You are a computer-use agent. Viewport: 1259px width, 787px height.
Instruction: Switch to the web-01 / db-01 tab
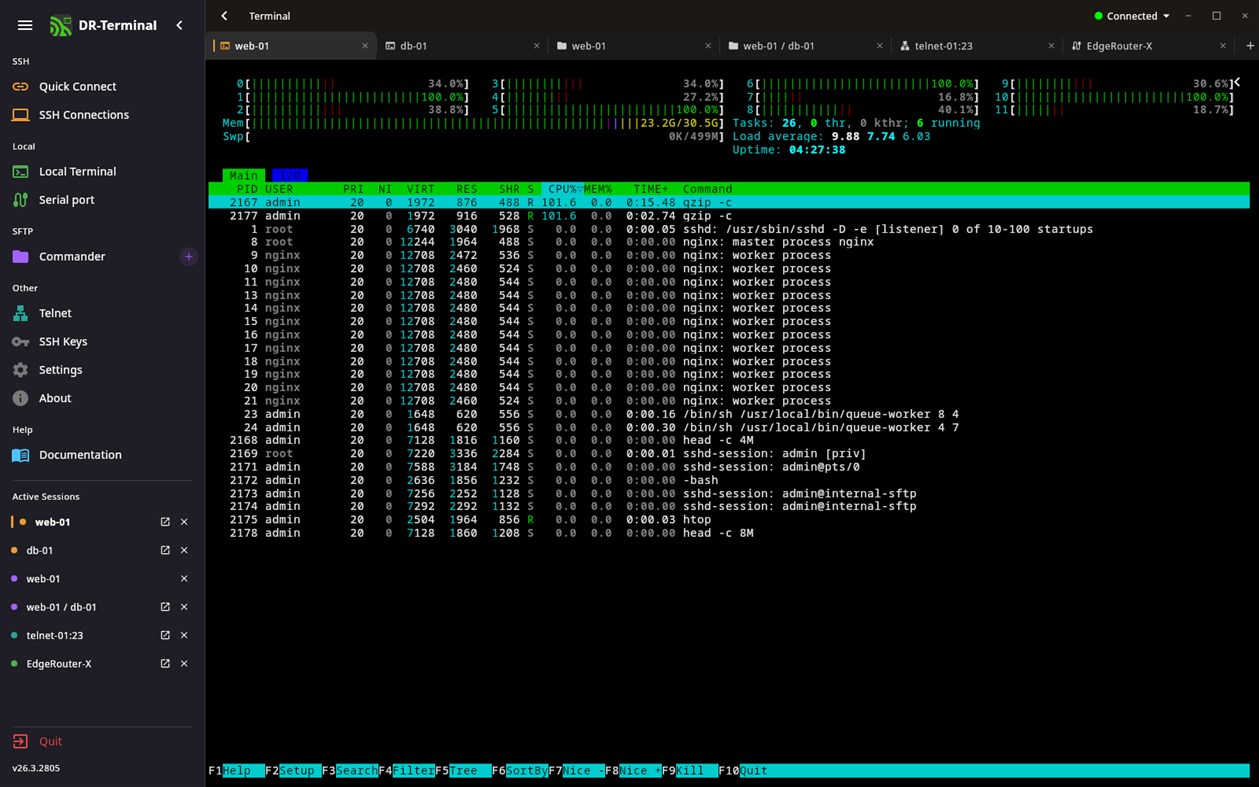coord(806,46)
